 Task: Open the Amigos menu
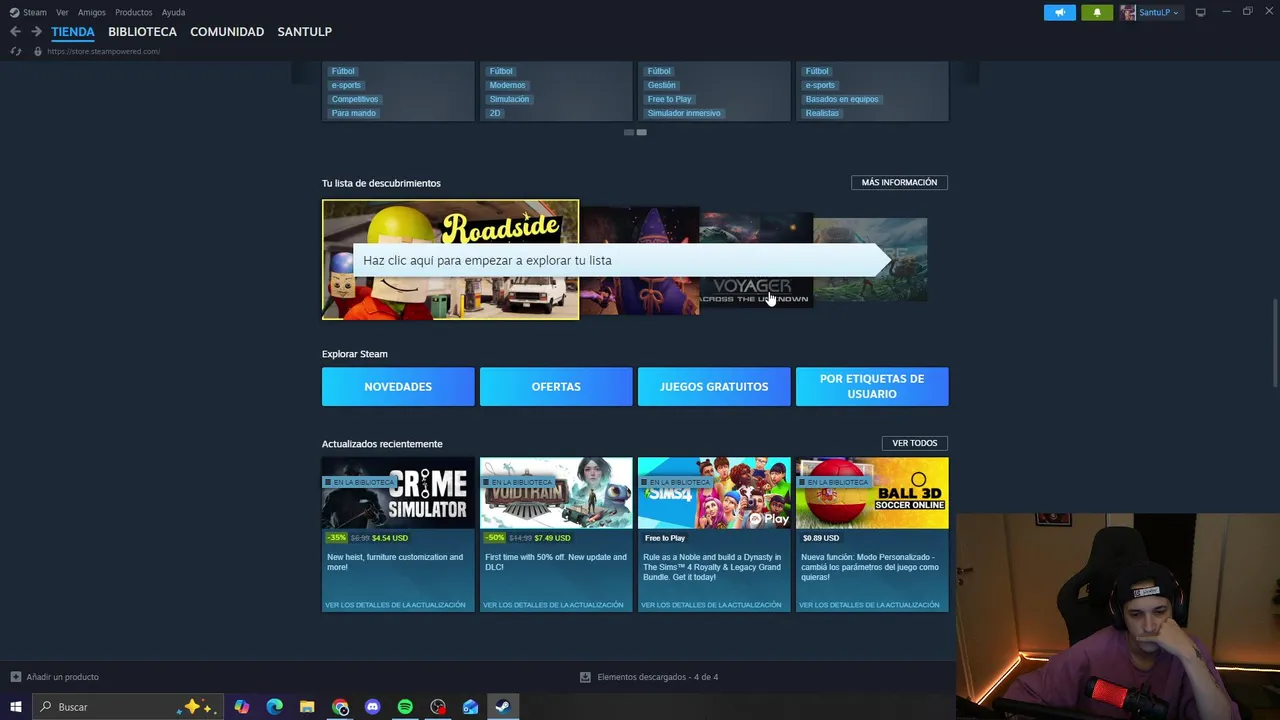pyautogui.click(x=92, y=12)
